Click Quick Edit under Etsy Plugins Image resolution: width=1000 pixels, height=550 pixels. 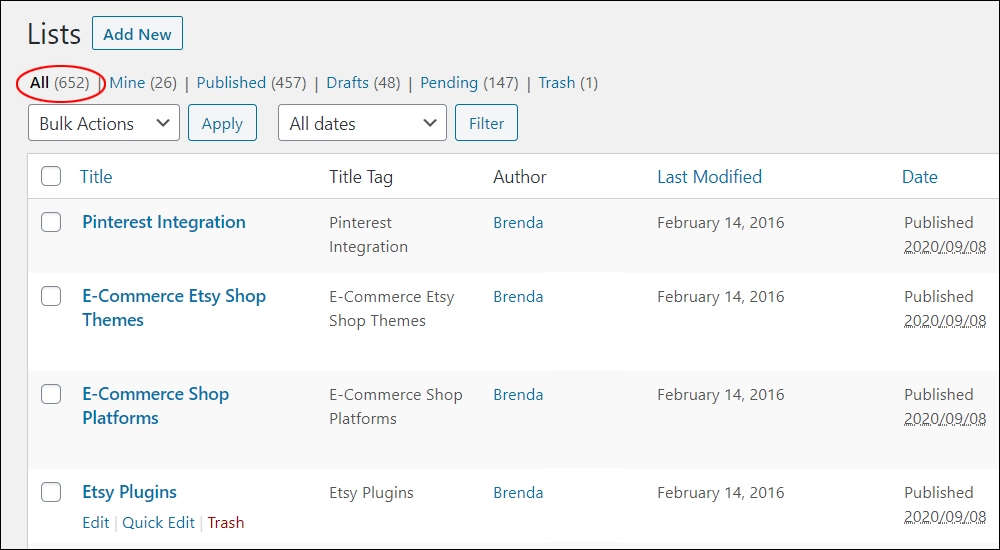point(158,523)
